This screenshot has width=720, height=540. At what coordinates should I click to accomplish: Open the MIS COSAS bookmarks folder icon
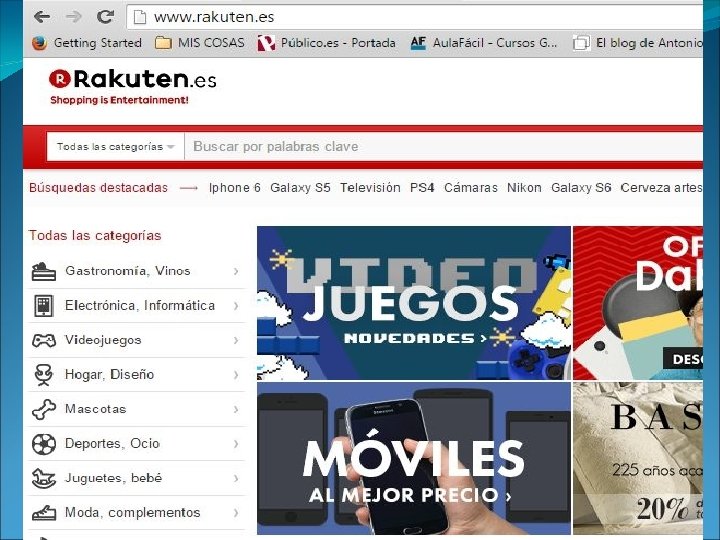tap(163, 43)
